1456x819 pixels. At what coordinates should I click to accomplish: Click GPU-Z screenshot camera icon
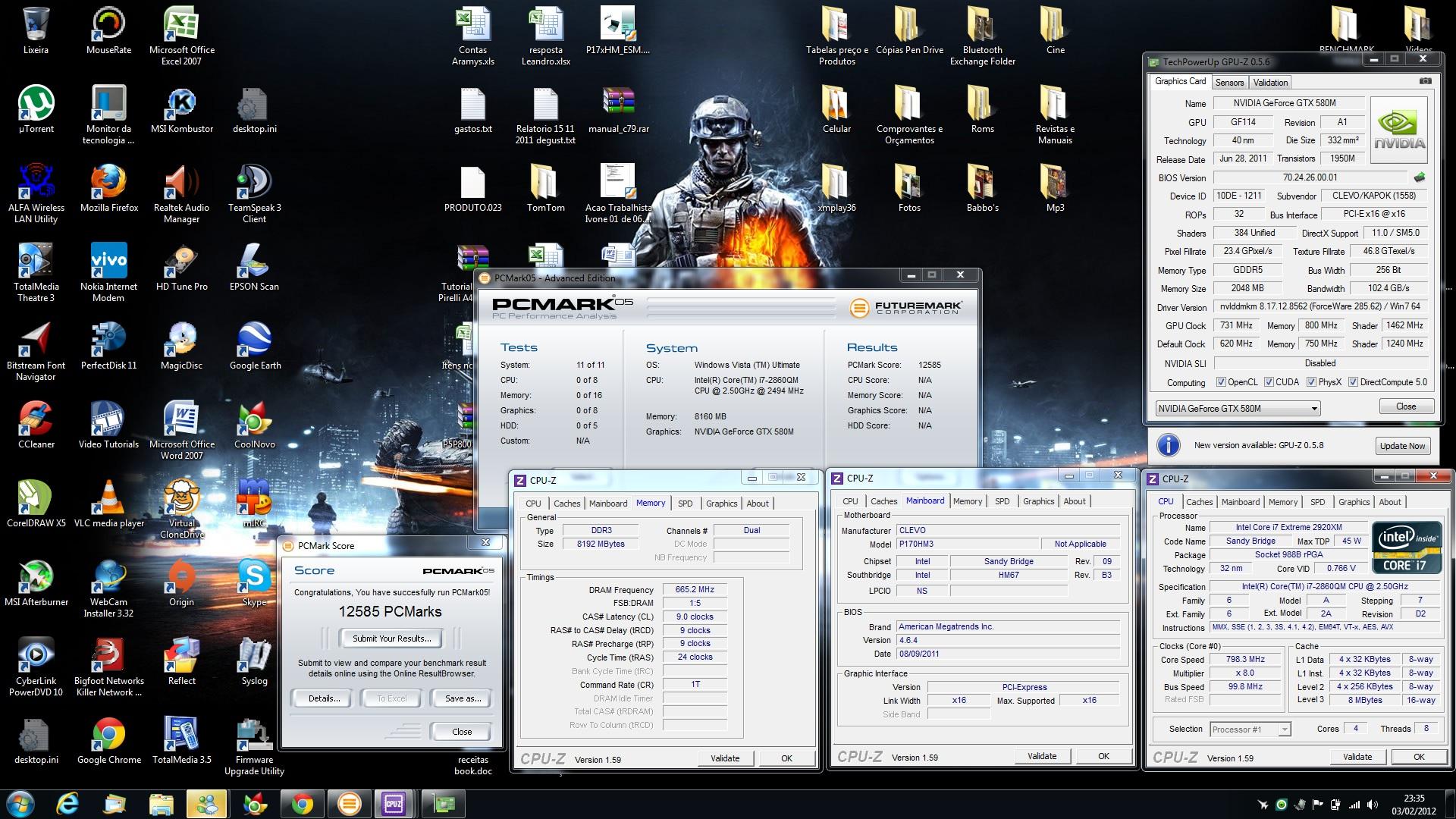click(x=1426, y=81)
